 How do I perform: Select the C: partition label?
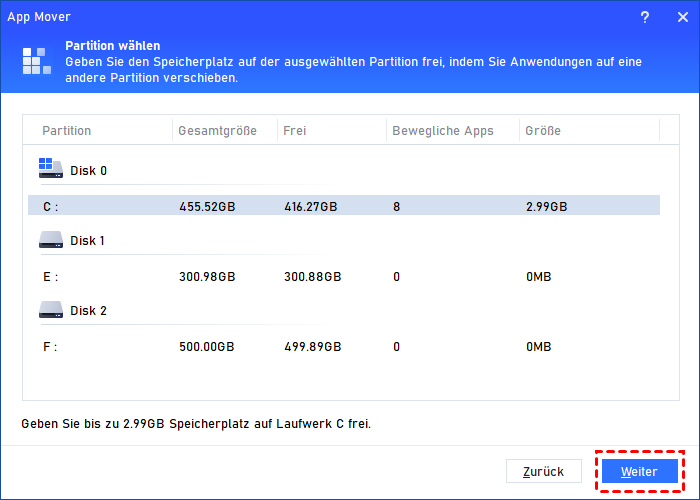50,206
